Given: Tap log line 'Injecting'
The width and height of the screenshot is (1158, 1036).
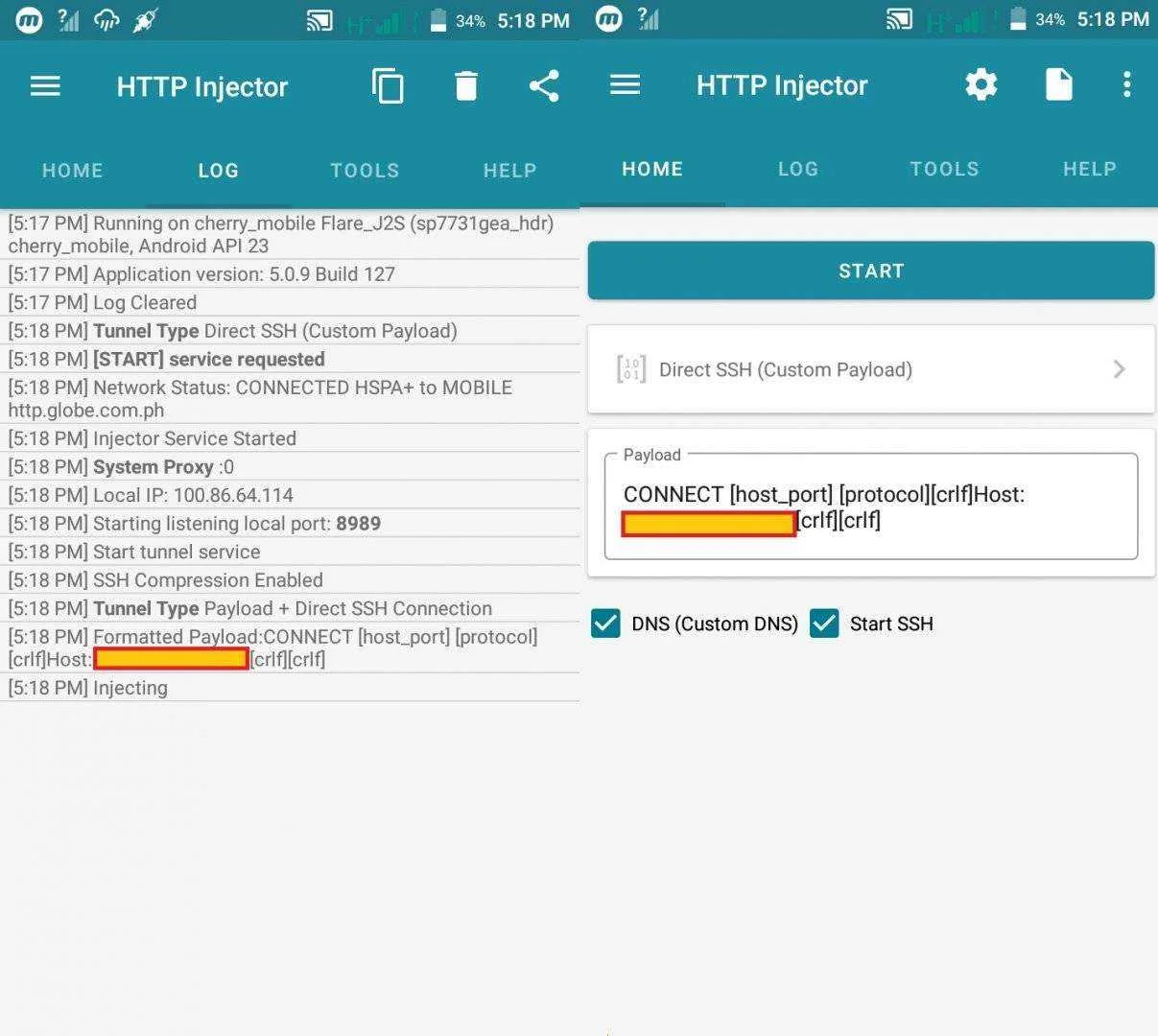Looking at the screenshot, I should (290, 688).
